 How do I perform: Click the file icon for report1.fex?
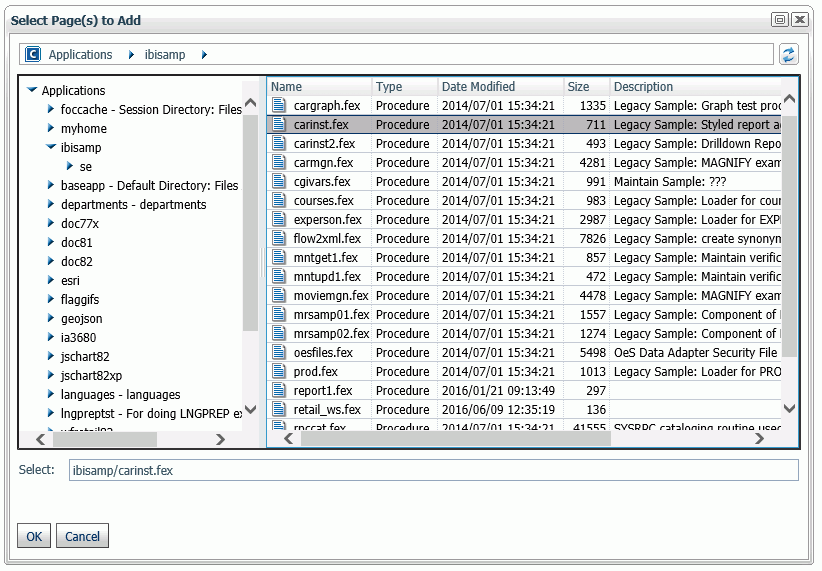279,390
